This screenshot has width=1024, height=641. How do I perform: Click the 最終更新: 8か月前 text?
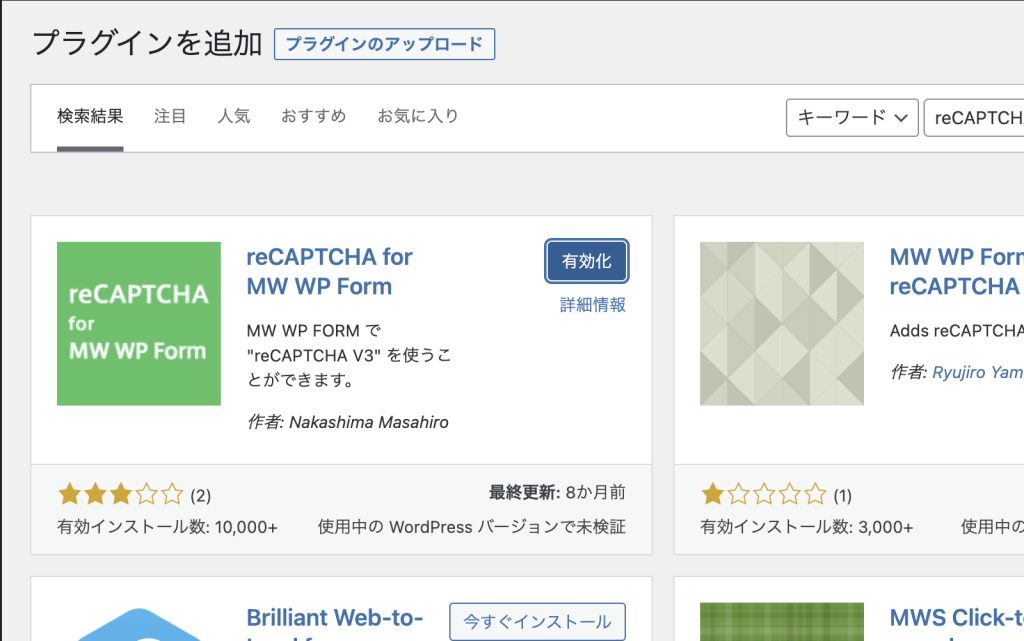pyautogui.click(x=557, y=492)
